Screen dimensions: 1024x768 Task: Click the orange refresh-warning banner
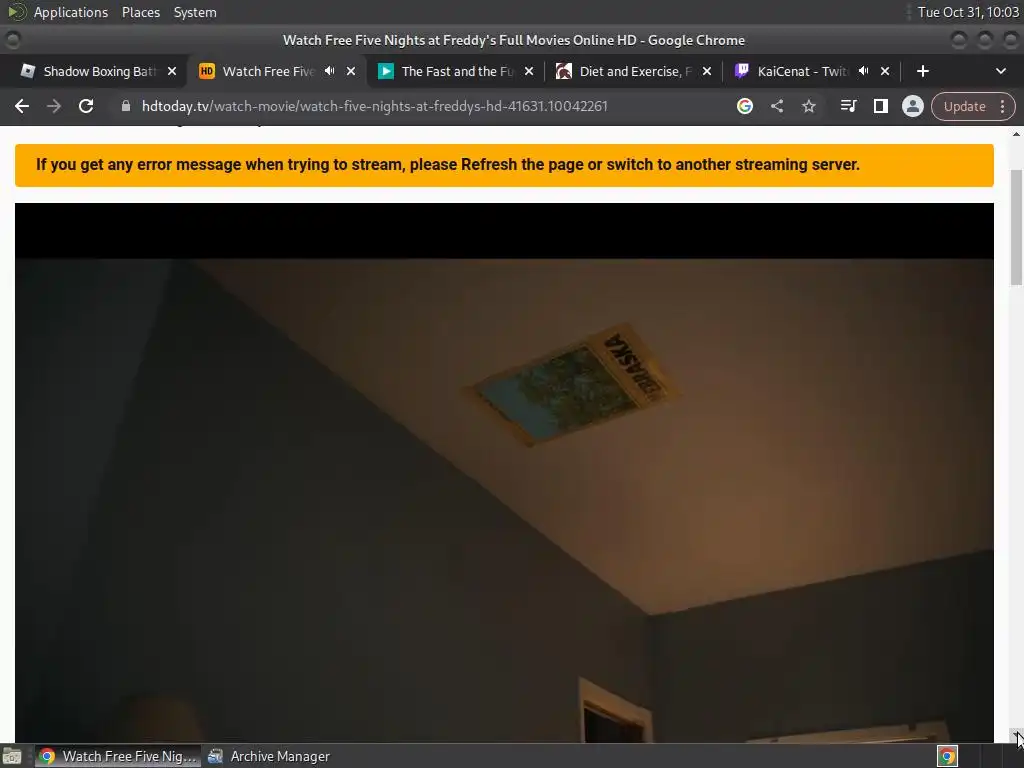pyautogui.click(x=504, y=165)
